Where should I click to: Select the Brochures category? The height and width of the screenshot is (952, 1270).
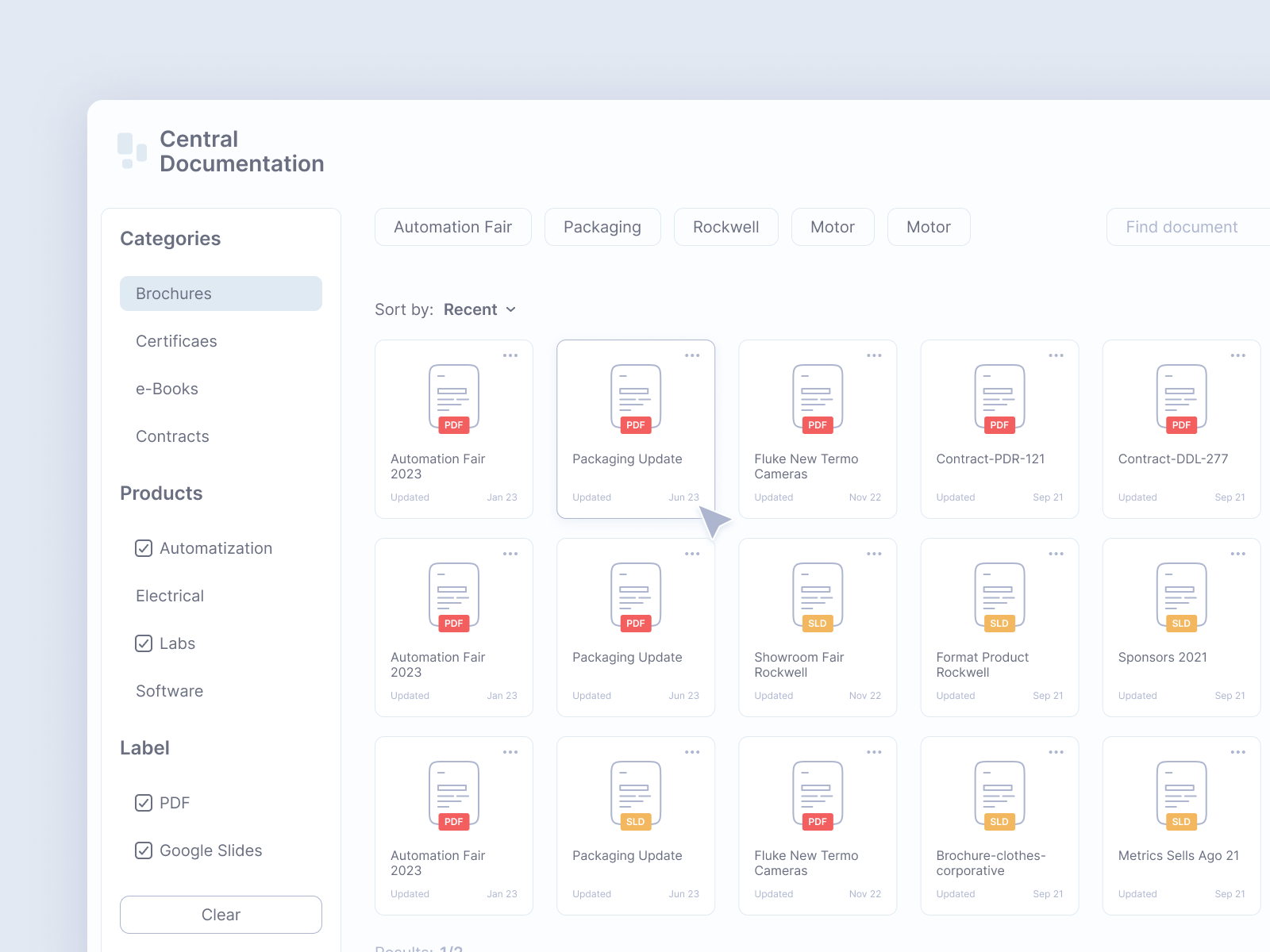221,294
